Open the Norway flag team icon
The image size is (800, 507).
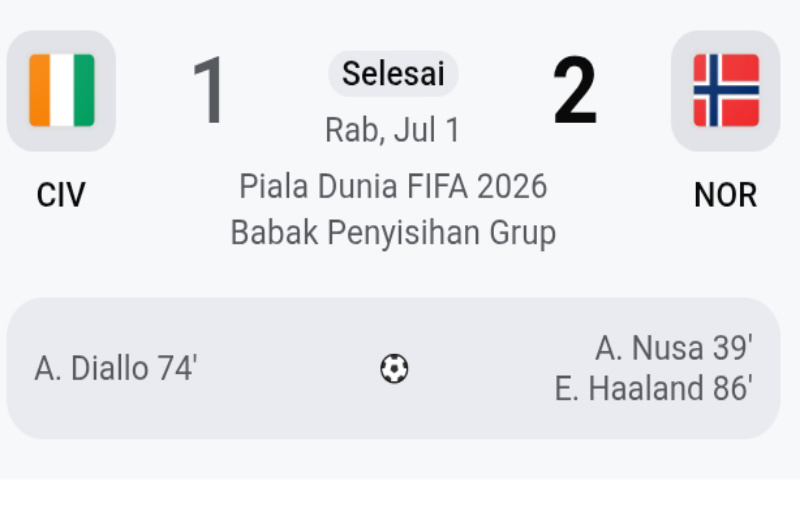(x=726, y=90)
